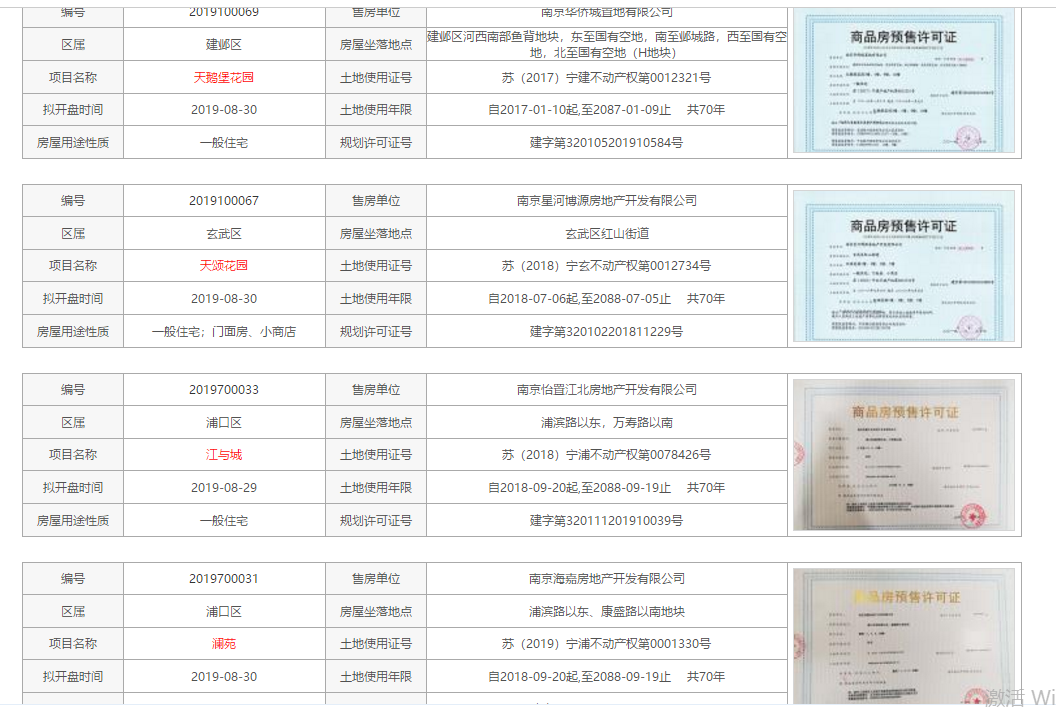View presale permit image for record 2019100069
The width and height of the screenshot is (1056, 711).
[x=903, y=81]
